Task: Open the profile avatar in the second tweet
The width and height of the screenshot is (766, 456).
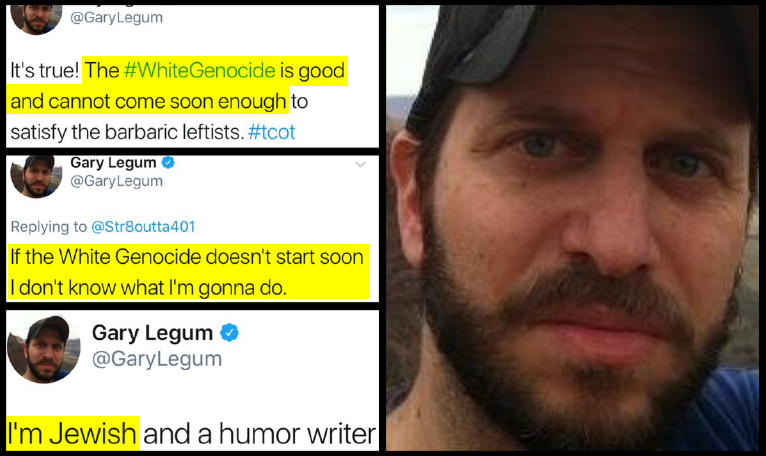Action: pyautogui.click(x=36, y=176)
